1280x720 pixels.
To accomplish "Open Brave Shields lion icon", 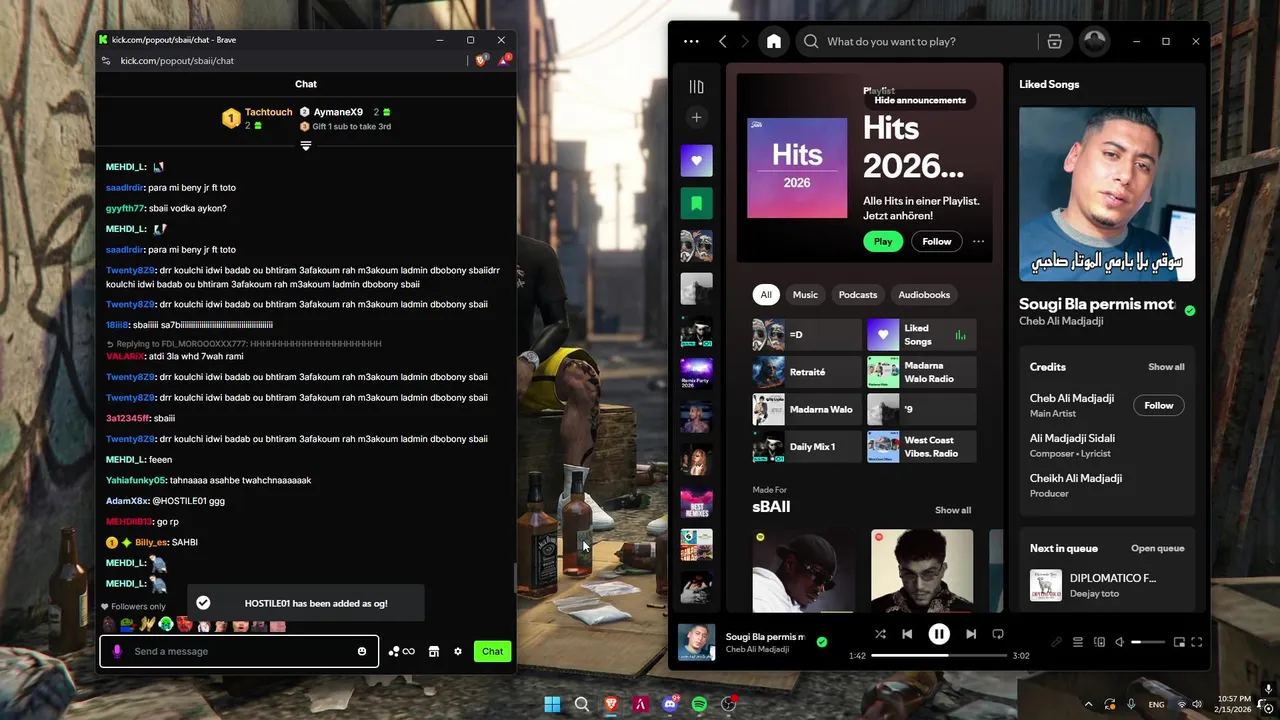I will point(481,61).
